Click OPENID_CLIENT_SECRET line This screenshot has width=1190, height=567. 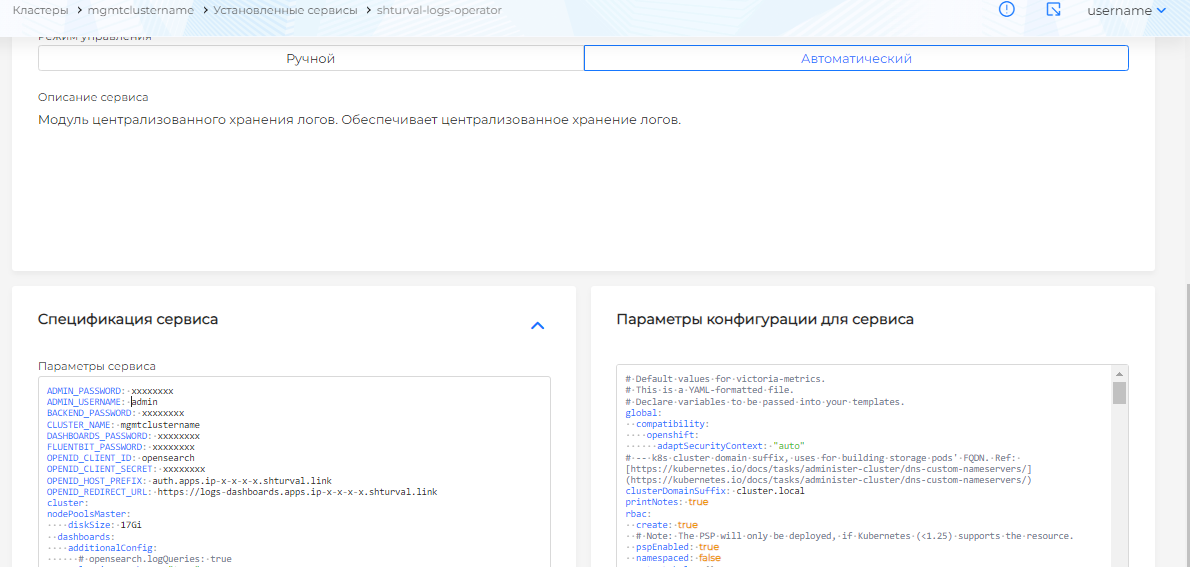coord(126,470)
